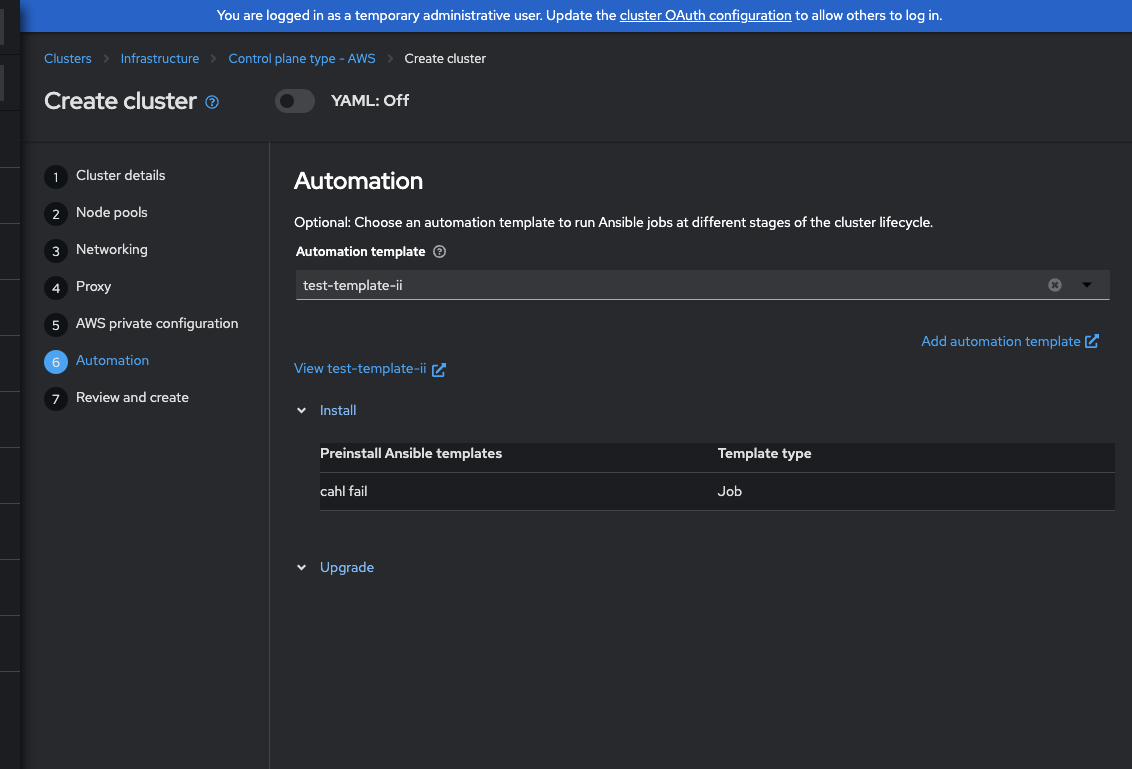Click the external link icon beside Add automation template
The height and width of the screenshot is (769, 1132).
tap(1092, 342)
